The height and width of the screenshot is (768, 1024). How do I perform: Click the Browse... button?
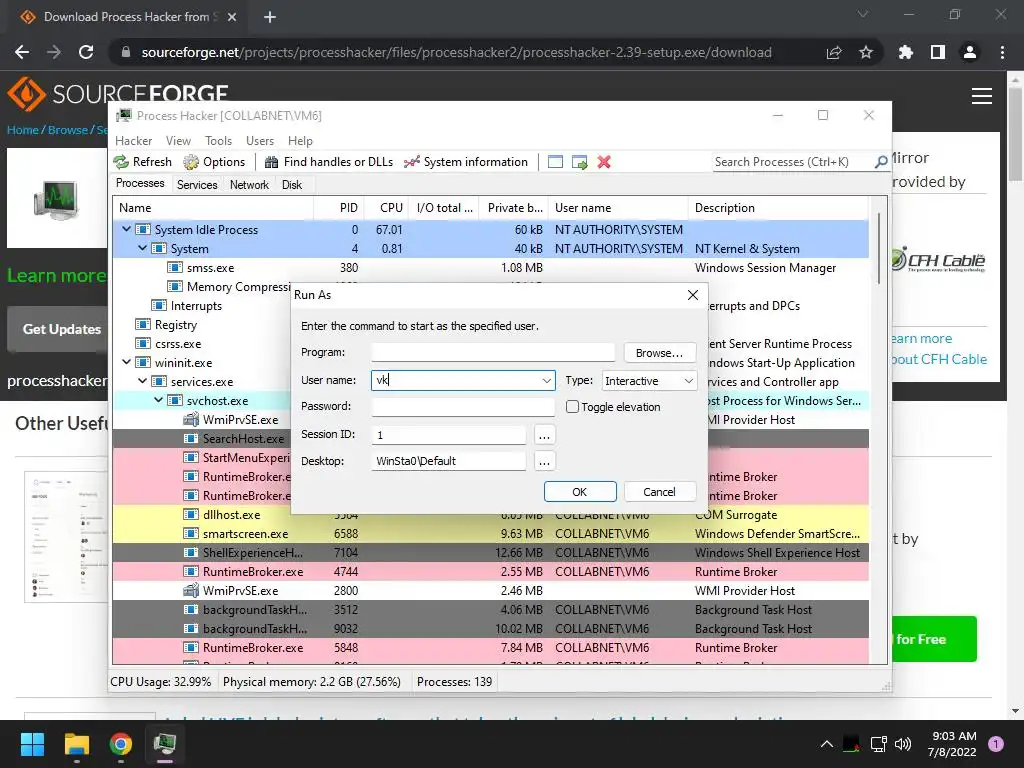659,353
